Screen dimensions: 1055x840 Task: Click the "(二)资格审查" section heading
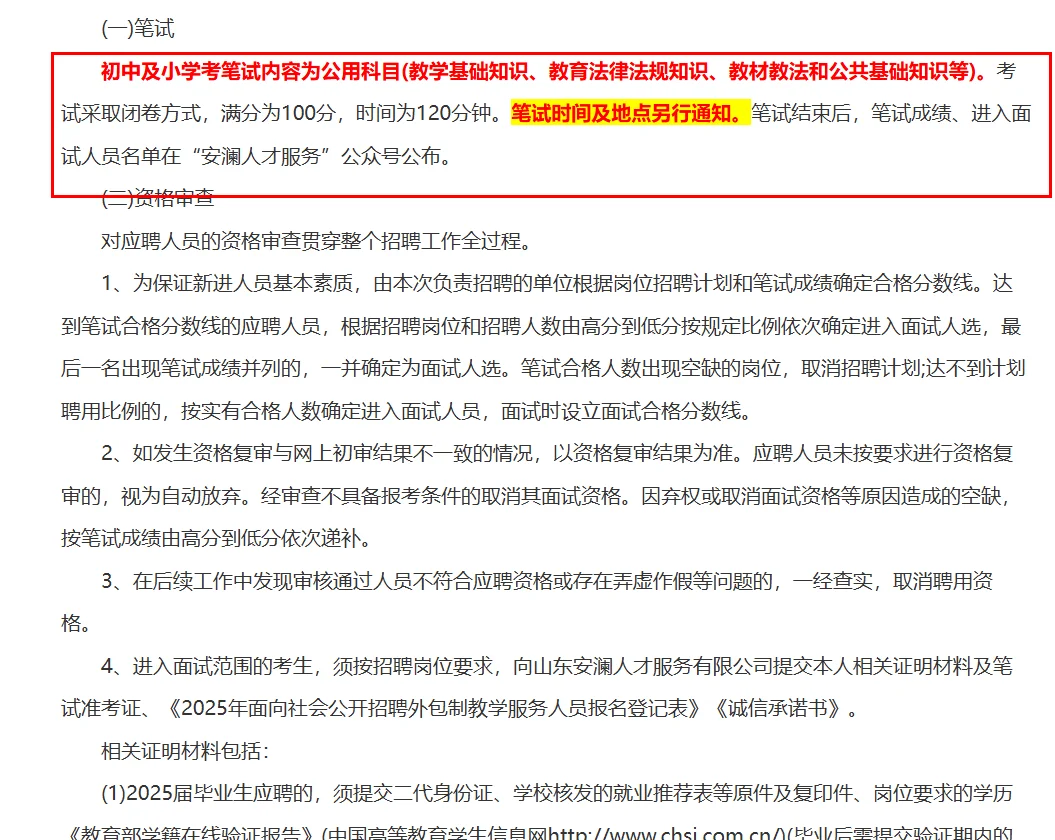(x=157, y=198)
